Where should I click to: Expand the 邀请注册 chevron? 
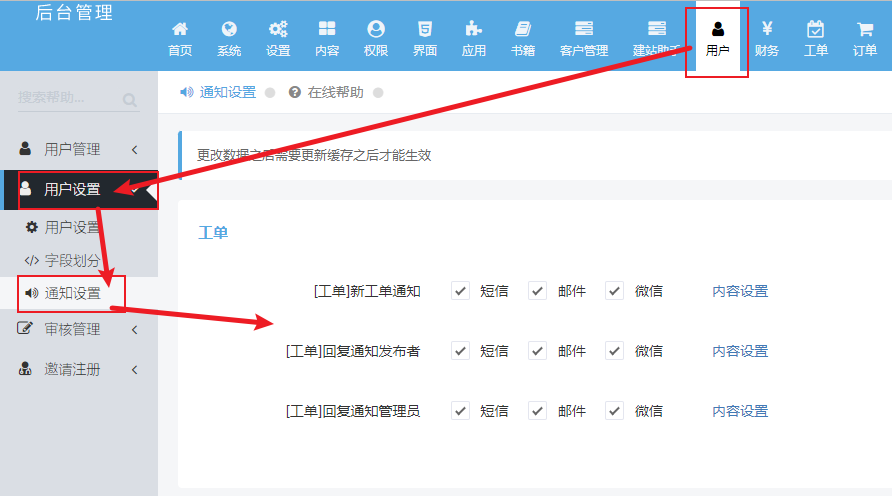(135, 370)
